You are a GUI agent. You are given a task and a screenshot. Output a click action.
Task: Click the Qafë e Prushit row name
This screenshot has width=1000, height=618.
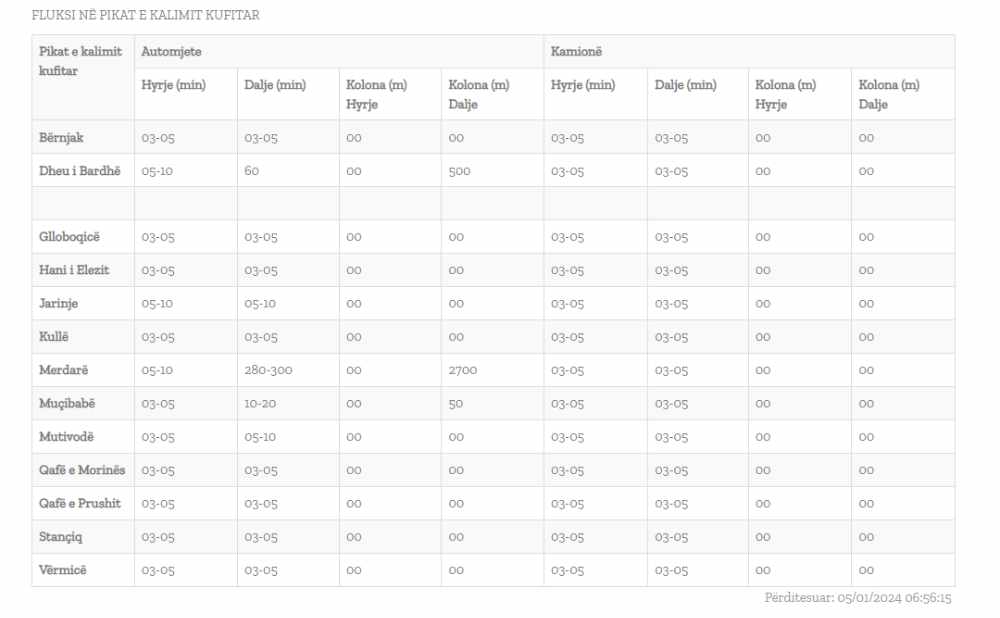click(80, 503)
